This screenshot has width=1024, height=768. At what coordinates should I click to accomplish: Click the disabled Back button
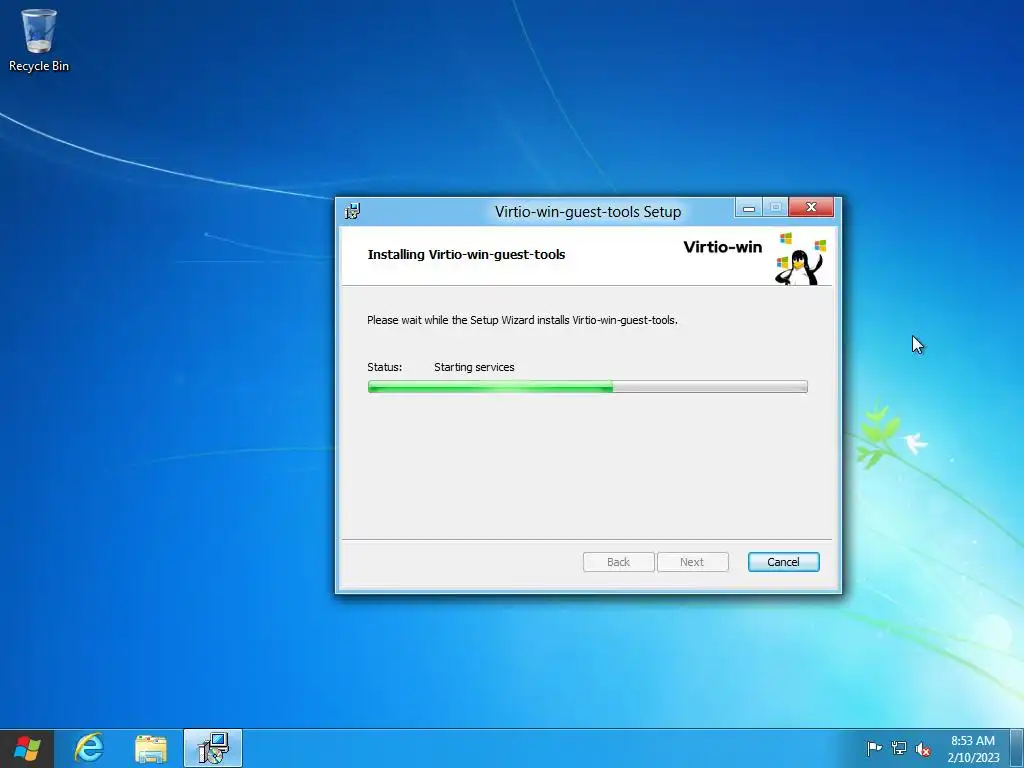click(618, 562)
